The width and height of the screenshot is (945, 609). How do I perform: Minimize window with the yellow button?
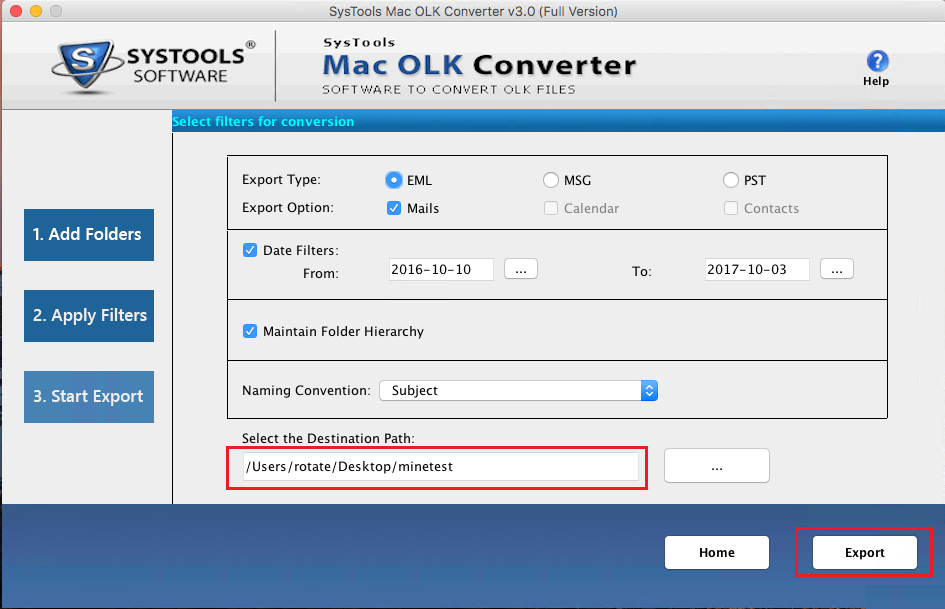tap(36, 11)
